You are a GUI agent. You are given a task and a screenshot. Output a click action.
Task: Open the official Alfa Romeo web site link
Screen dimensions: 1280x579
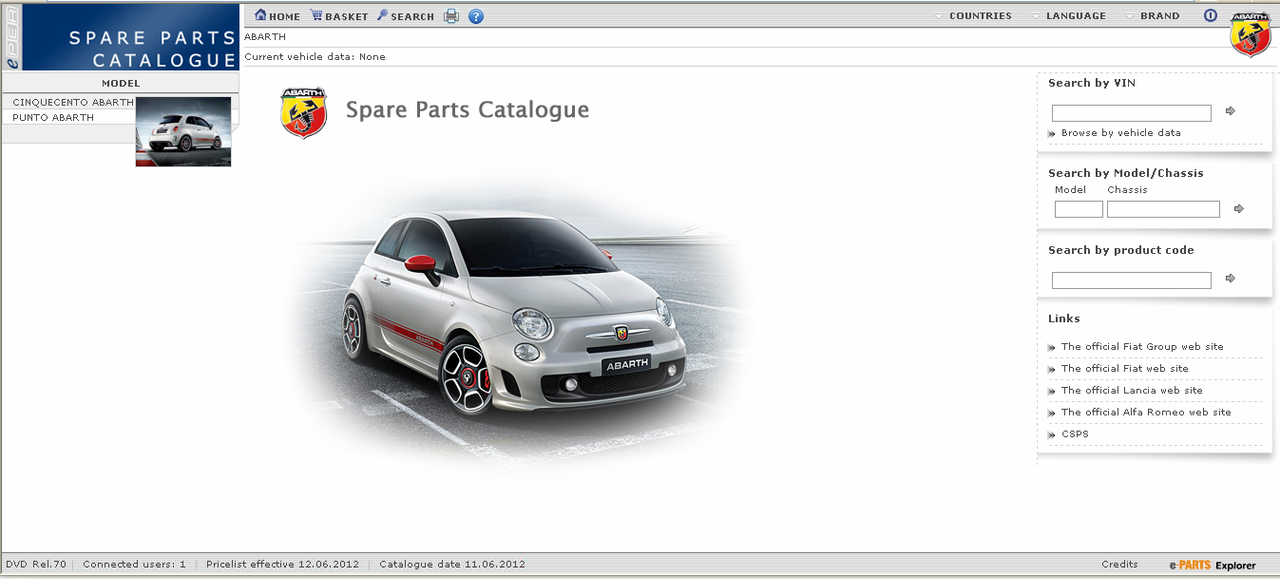1146,412
